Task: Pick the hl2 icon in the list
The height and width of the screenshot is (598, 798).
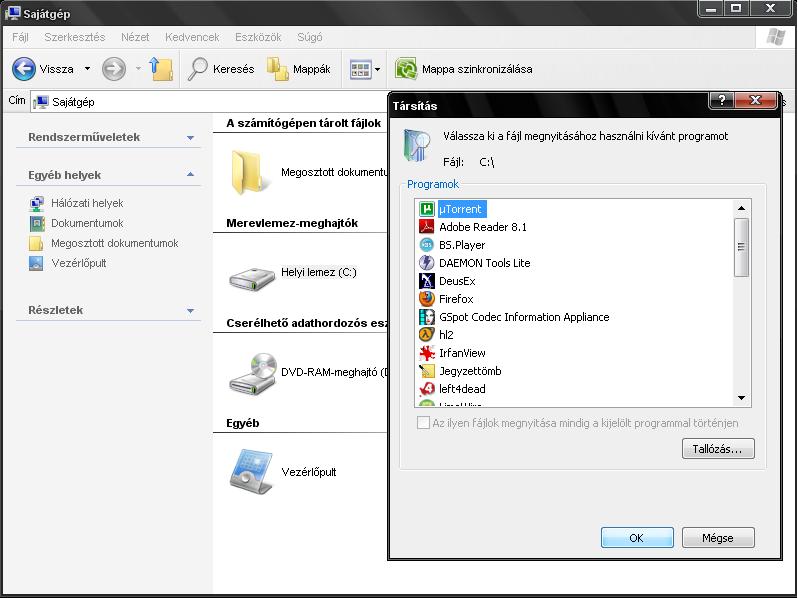Action: tap(426, 334)
